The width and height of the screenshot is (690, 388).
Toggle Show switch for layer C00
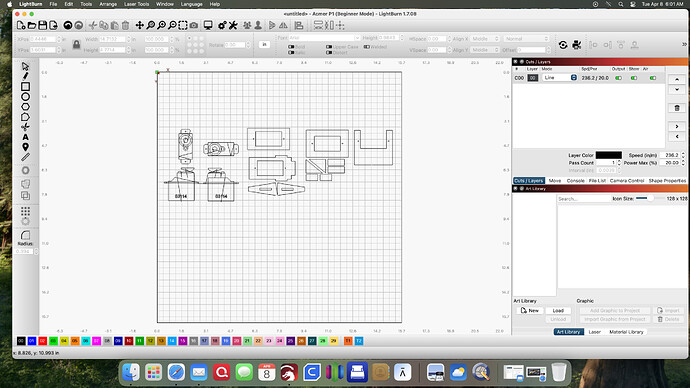634,78
